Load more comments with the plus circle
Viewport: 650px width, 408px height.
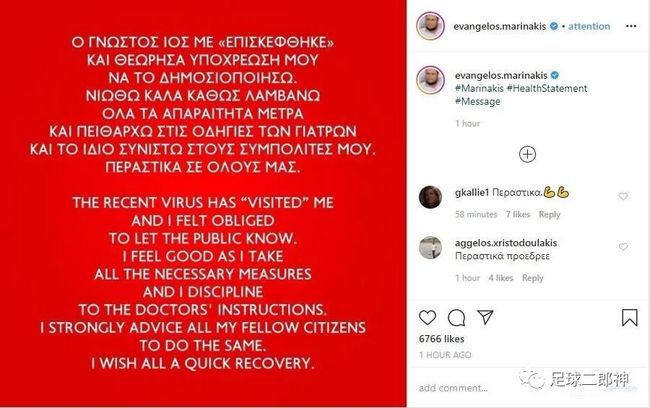[527, 154]
